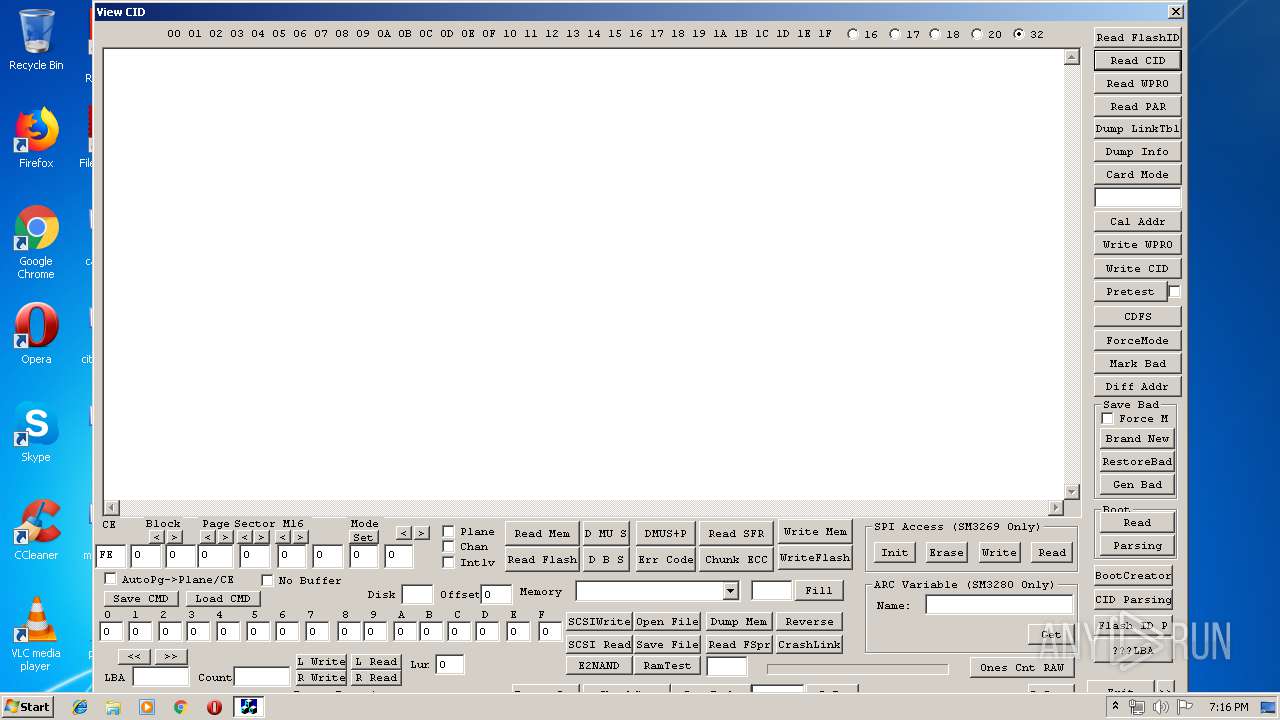
Task: Open Opera from the taskbar
Action: tap(214, 707)
